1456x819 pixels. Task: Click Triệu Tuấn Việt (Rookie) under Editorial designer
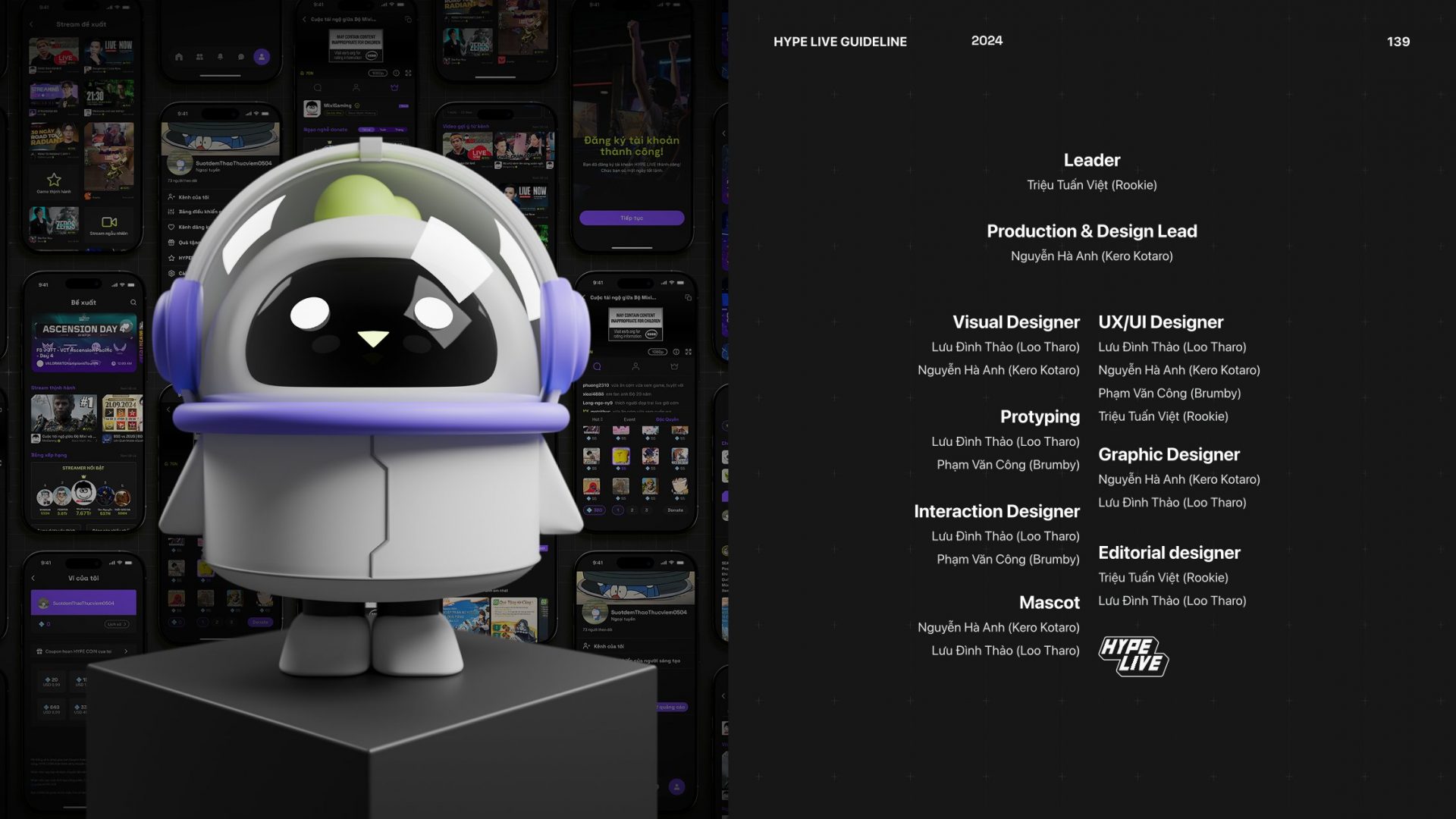pos(1163,578)
